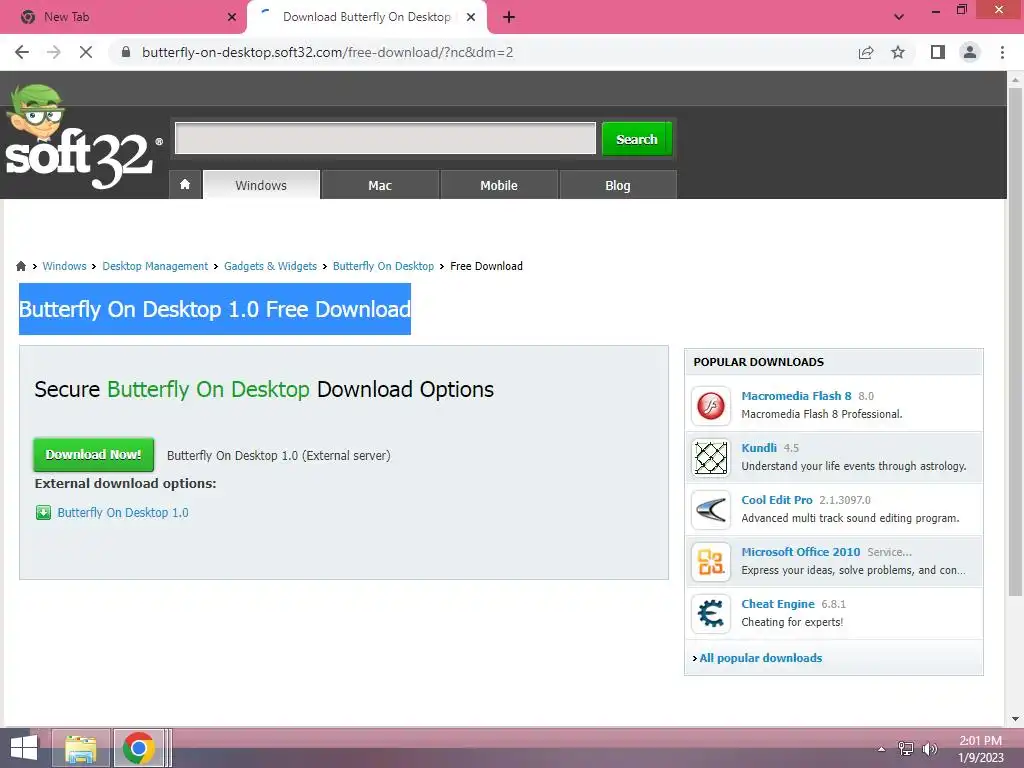Select the Mac navigation tab

pyautogui.click(x=380, y=185)
